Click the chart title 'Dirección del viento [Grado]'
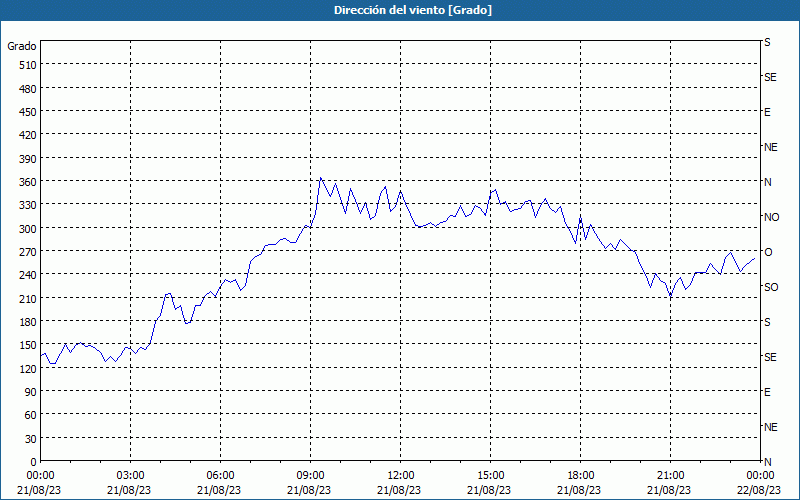This screenshot has height=500, width=800. [x=413, y=10]
